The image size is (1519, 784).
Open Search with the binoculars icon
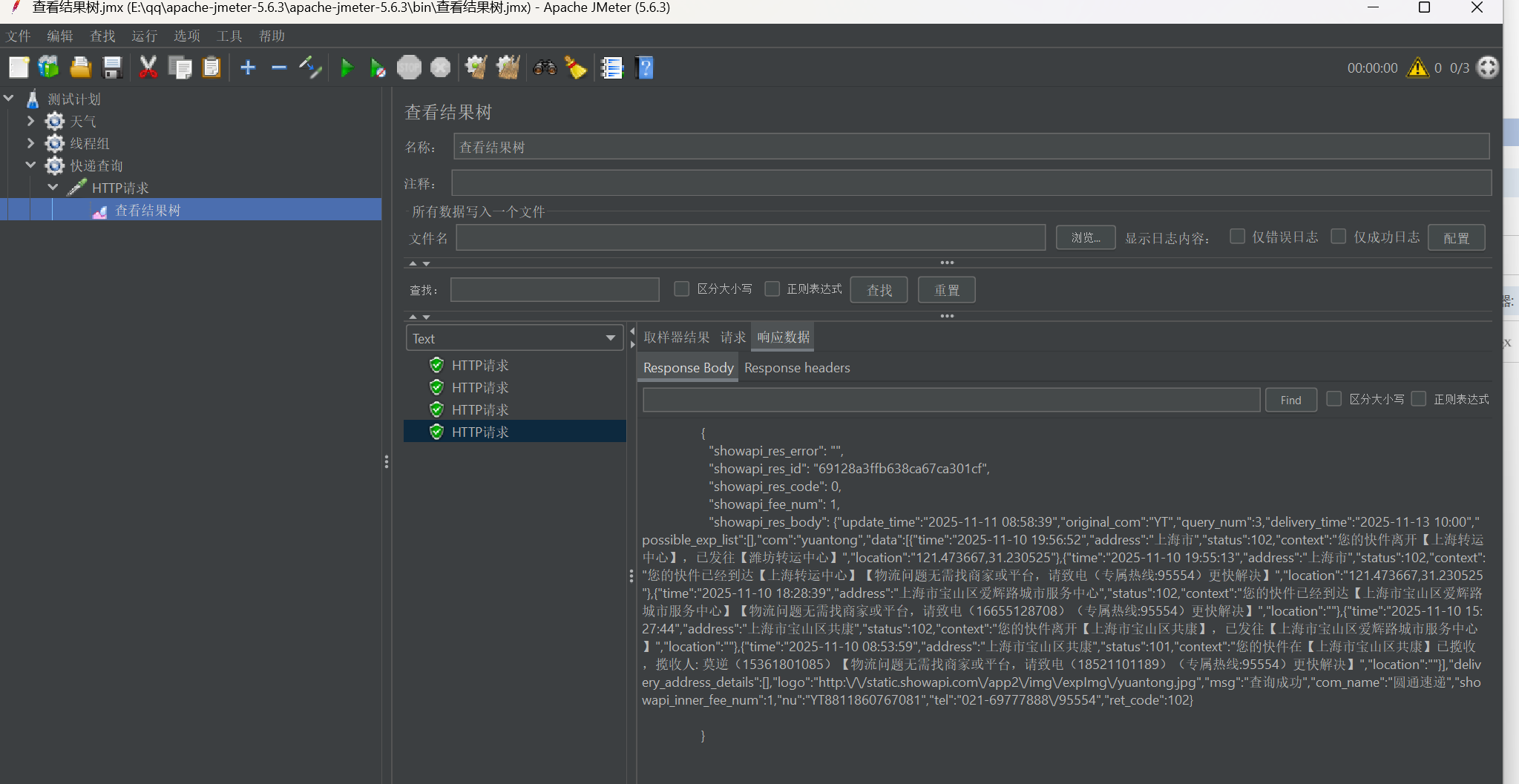[x=545, y=67]
